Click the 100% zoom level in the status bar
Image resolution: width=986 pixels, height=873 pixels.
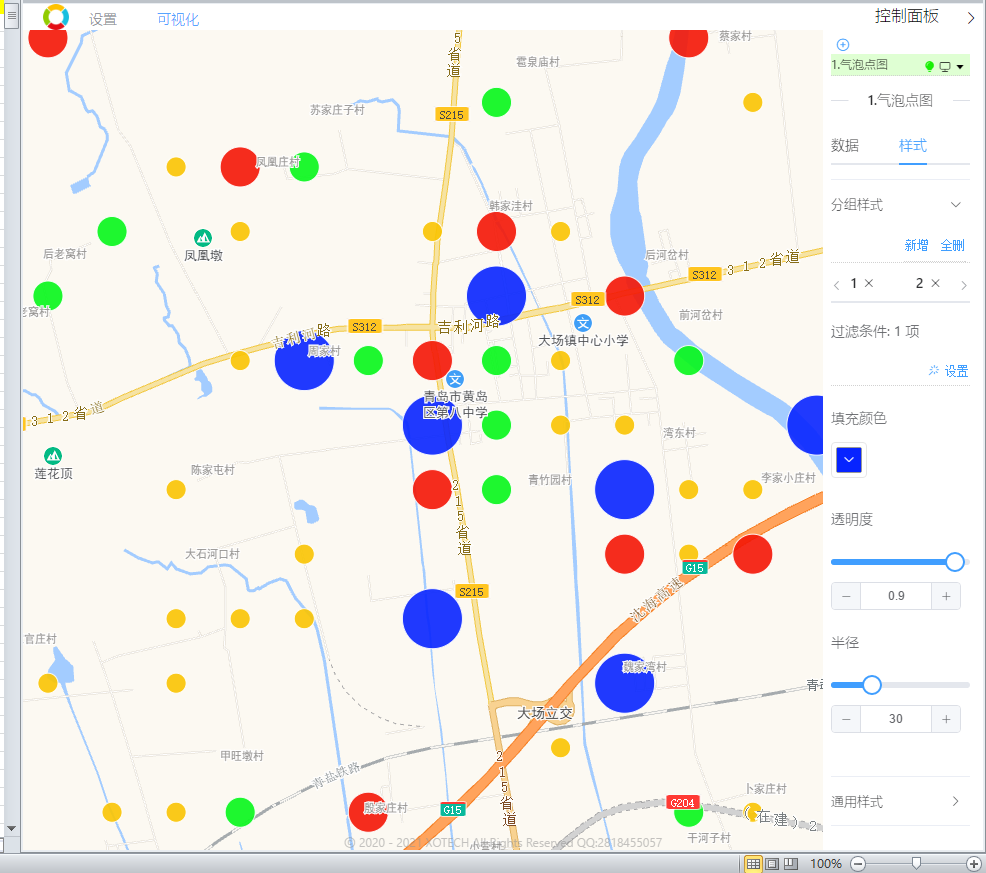tap(826, 864)
